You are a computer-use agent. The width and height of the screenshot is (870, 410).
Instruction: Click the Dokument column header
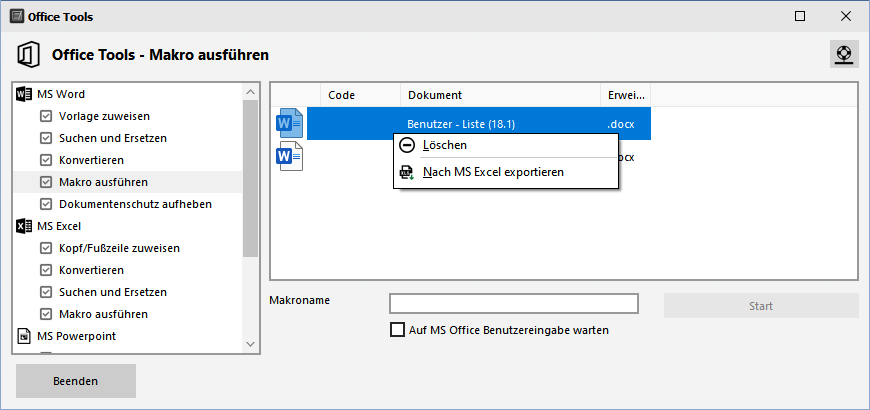500,95
